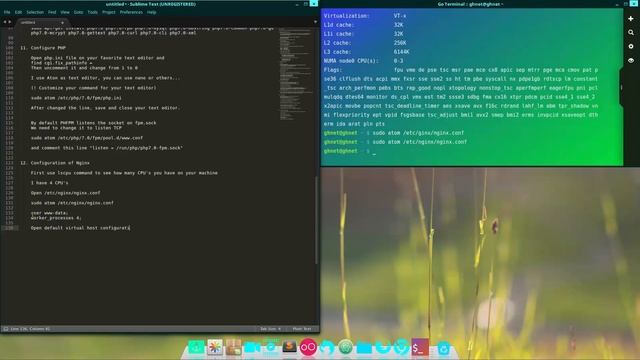Click the "Open default virtual host" line
640x360 pixels.
tap(80, 228)
